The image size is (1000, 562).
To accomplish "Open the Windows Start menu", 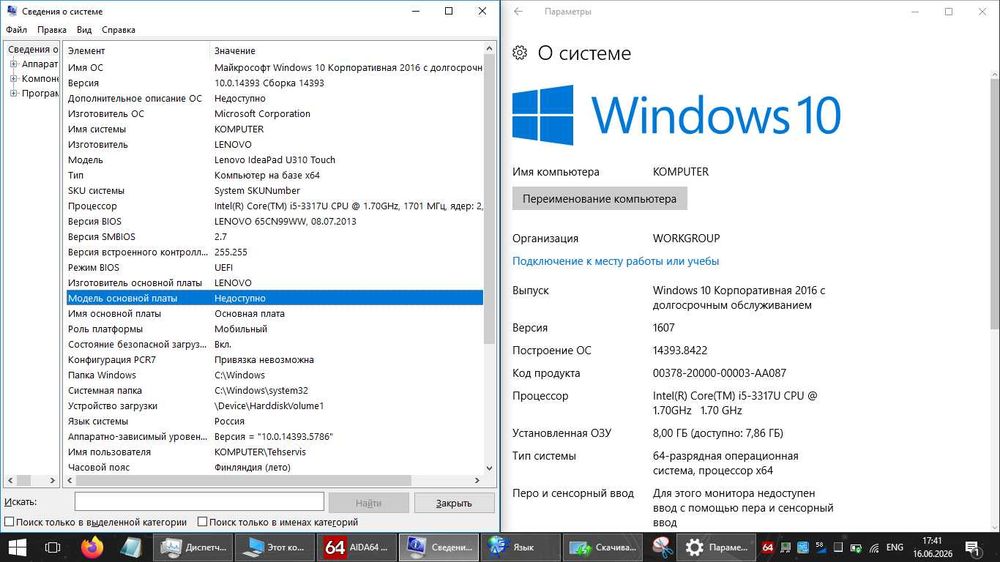I will coord(17,547).
